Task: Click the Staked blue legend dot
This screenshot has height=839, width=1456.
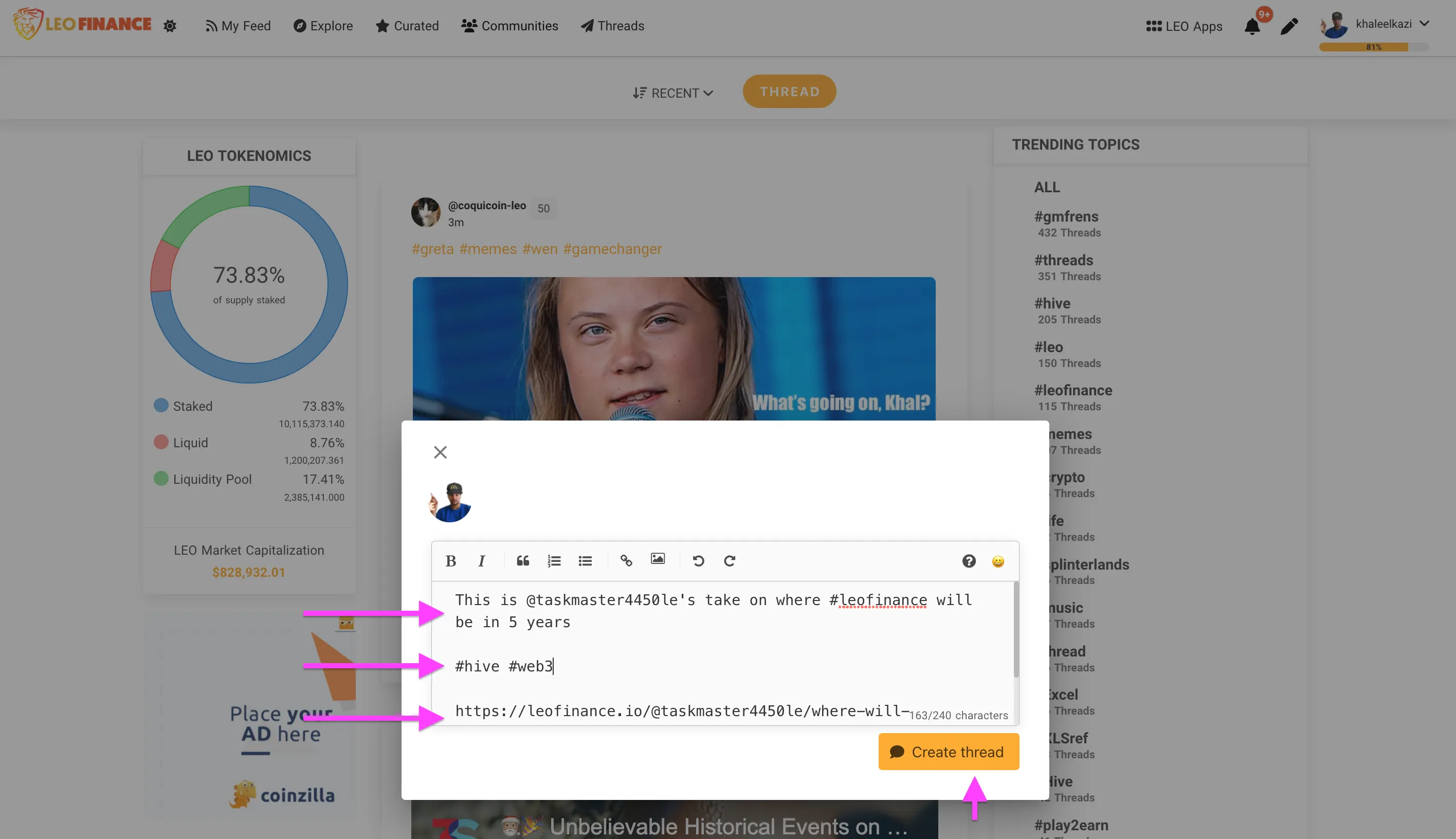Action: click(x=161, y=405)
